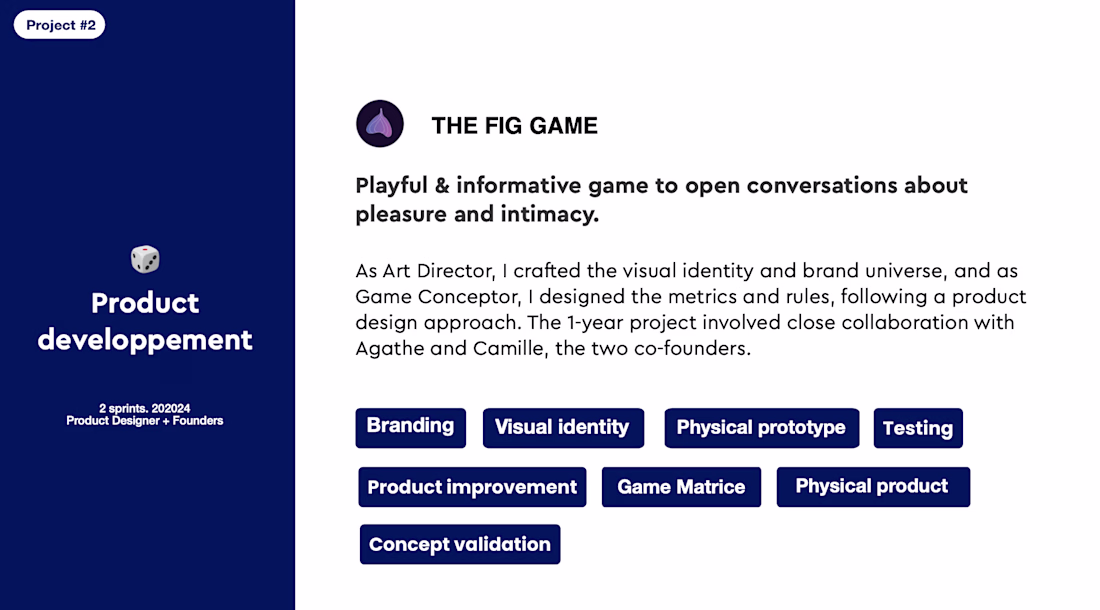This screenshot has height=610, width=1100.
Task: Click the Playful & informative game tagline
Action: 662,200
